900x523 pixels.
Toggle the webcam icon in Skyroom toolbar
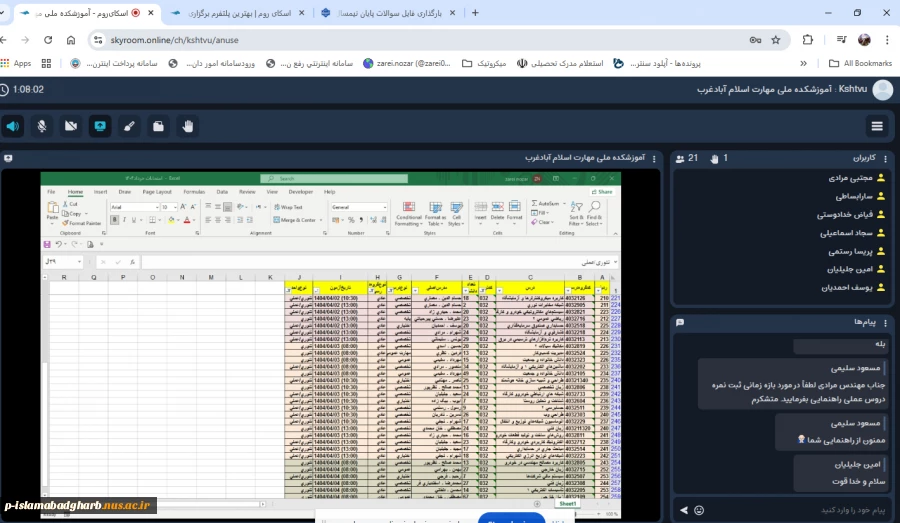pos(71,126)
